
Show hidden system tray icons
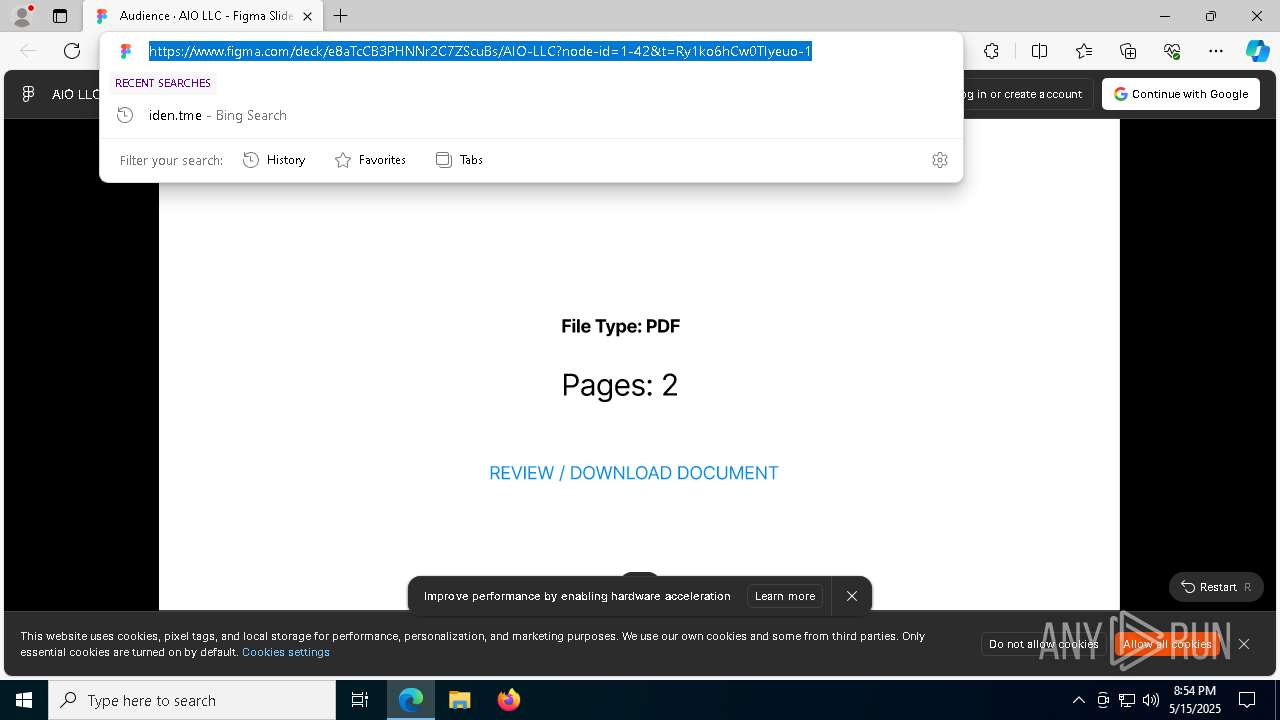coord(1078,700)
